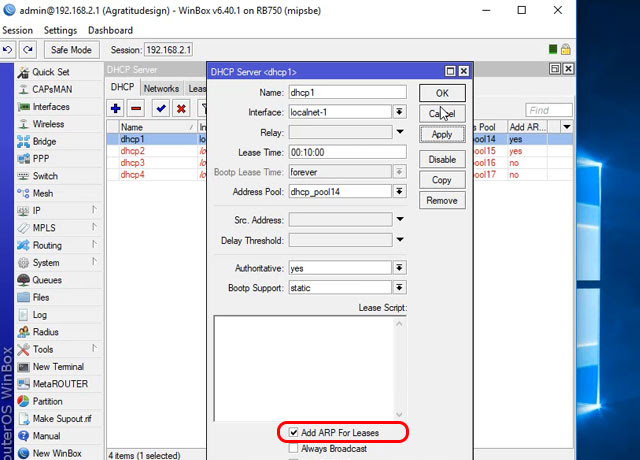
Task: Open MetaROUTER in sidebar
Action: [60, 384]
